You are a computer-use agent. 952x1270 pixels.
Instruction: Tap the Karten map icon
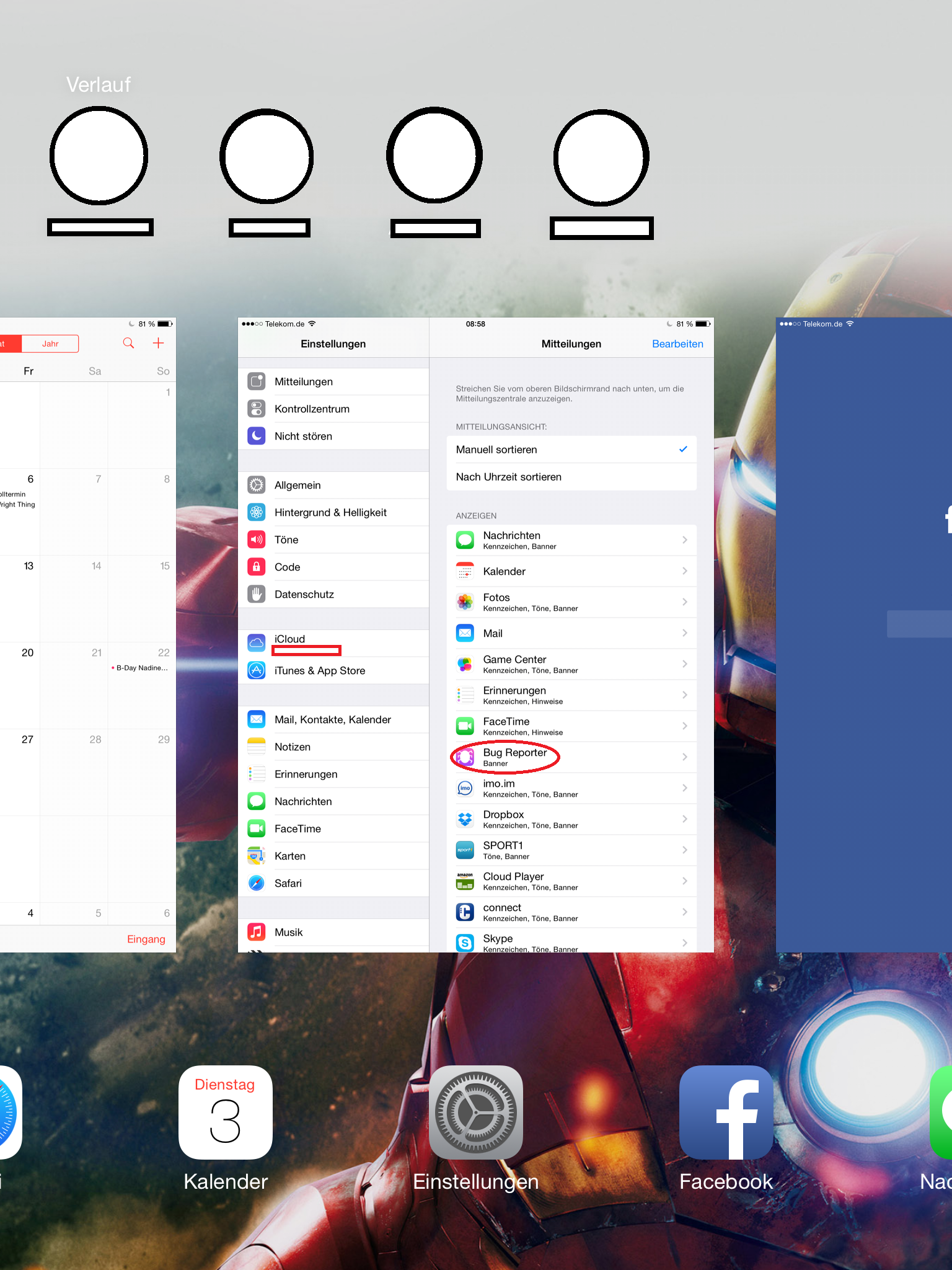(257, 856)
